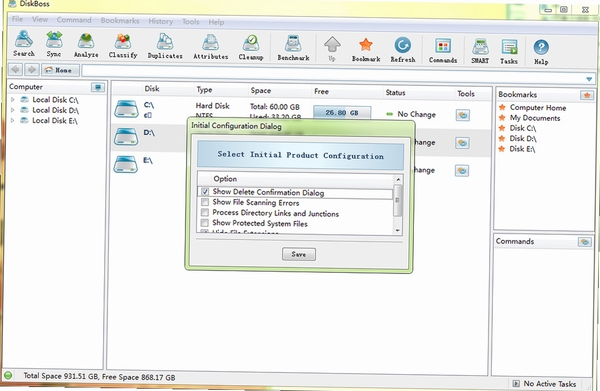Navigate forward with the right arrow
The height and width of the screenshot is (391, 600).
32,70
